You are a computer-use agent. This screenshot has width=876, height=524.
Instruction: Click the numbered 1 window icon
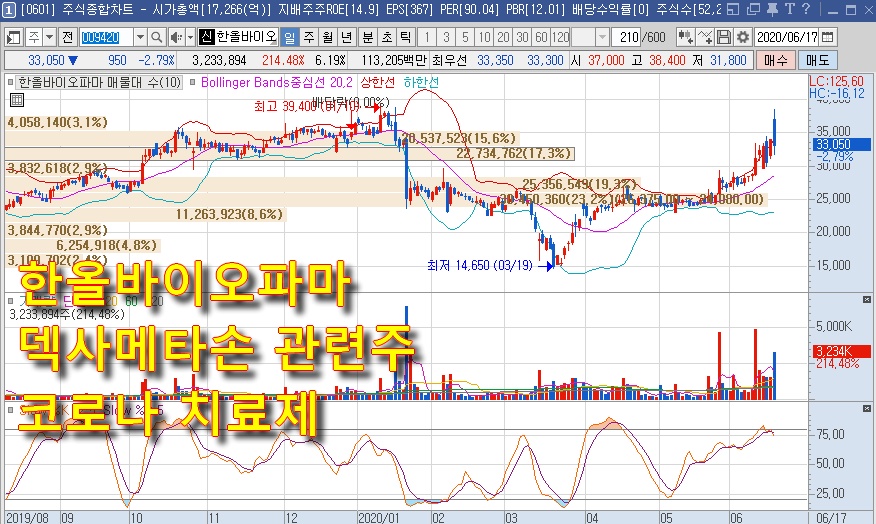[8, 9]
